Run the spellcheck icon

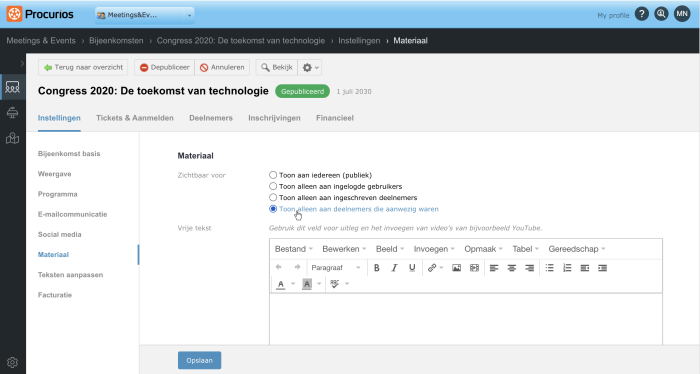[335, 283]
